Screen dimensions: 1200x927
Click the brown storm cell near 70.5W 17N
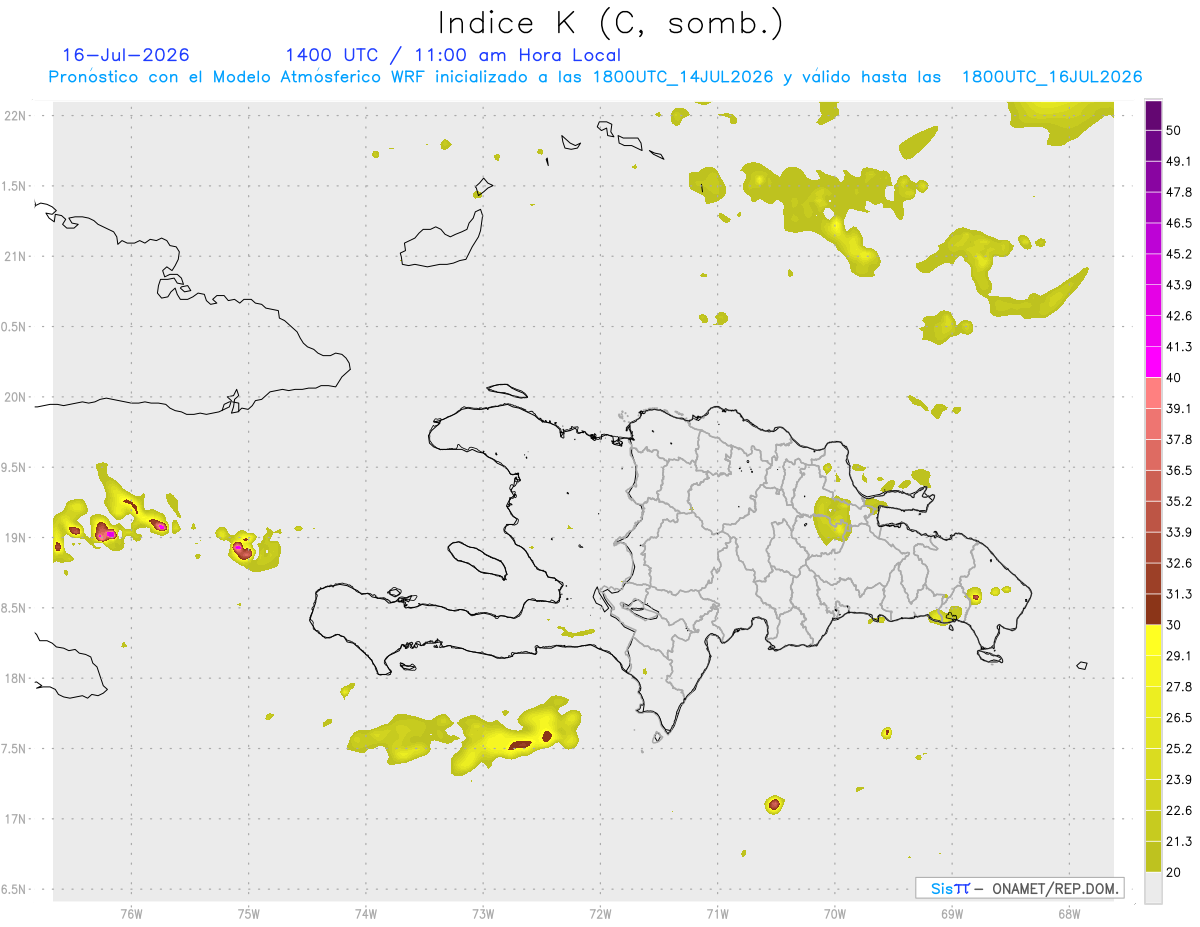point(774,804)
